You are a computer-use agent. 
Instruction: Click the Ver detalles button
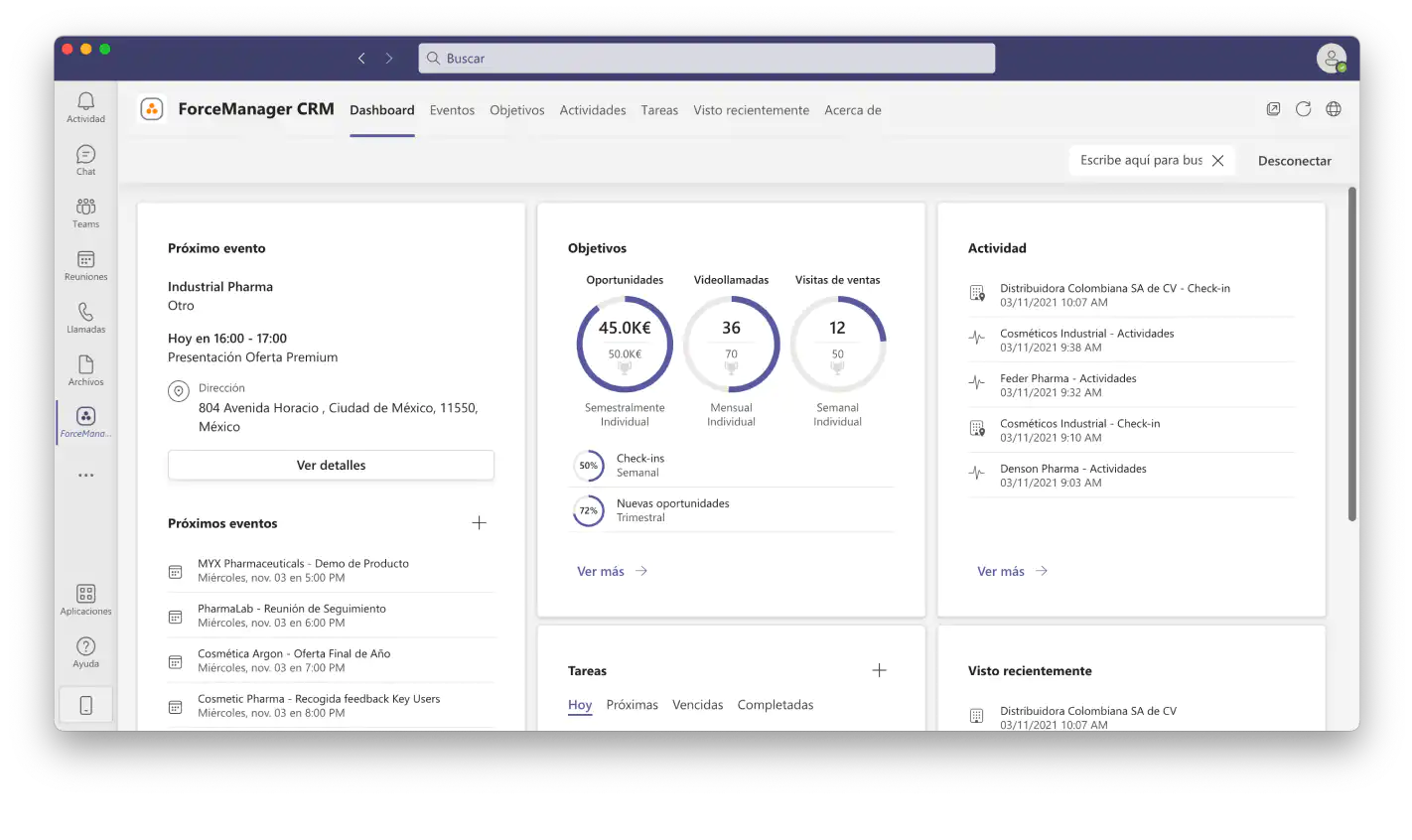click(331, 465)
